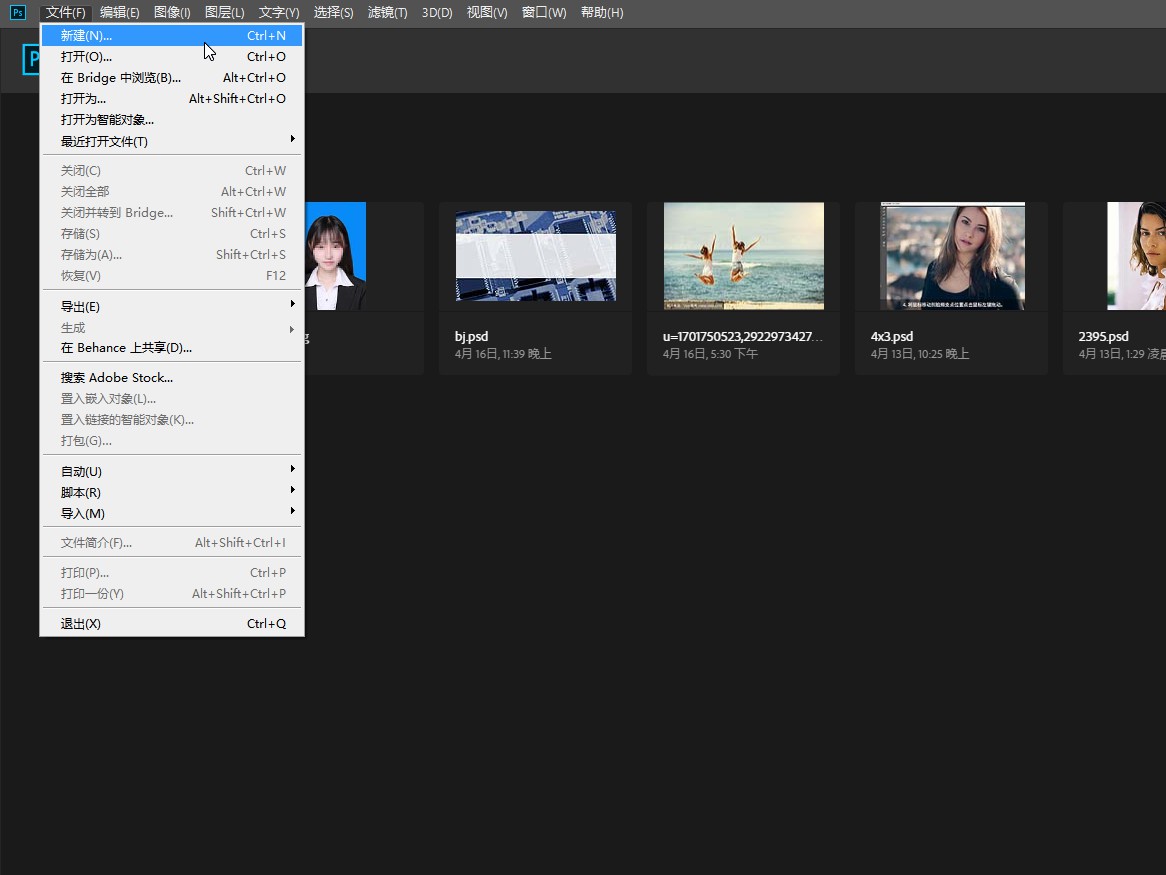Open the bj.psd circuit board thumbnail

coord(535,256)
